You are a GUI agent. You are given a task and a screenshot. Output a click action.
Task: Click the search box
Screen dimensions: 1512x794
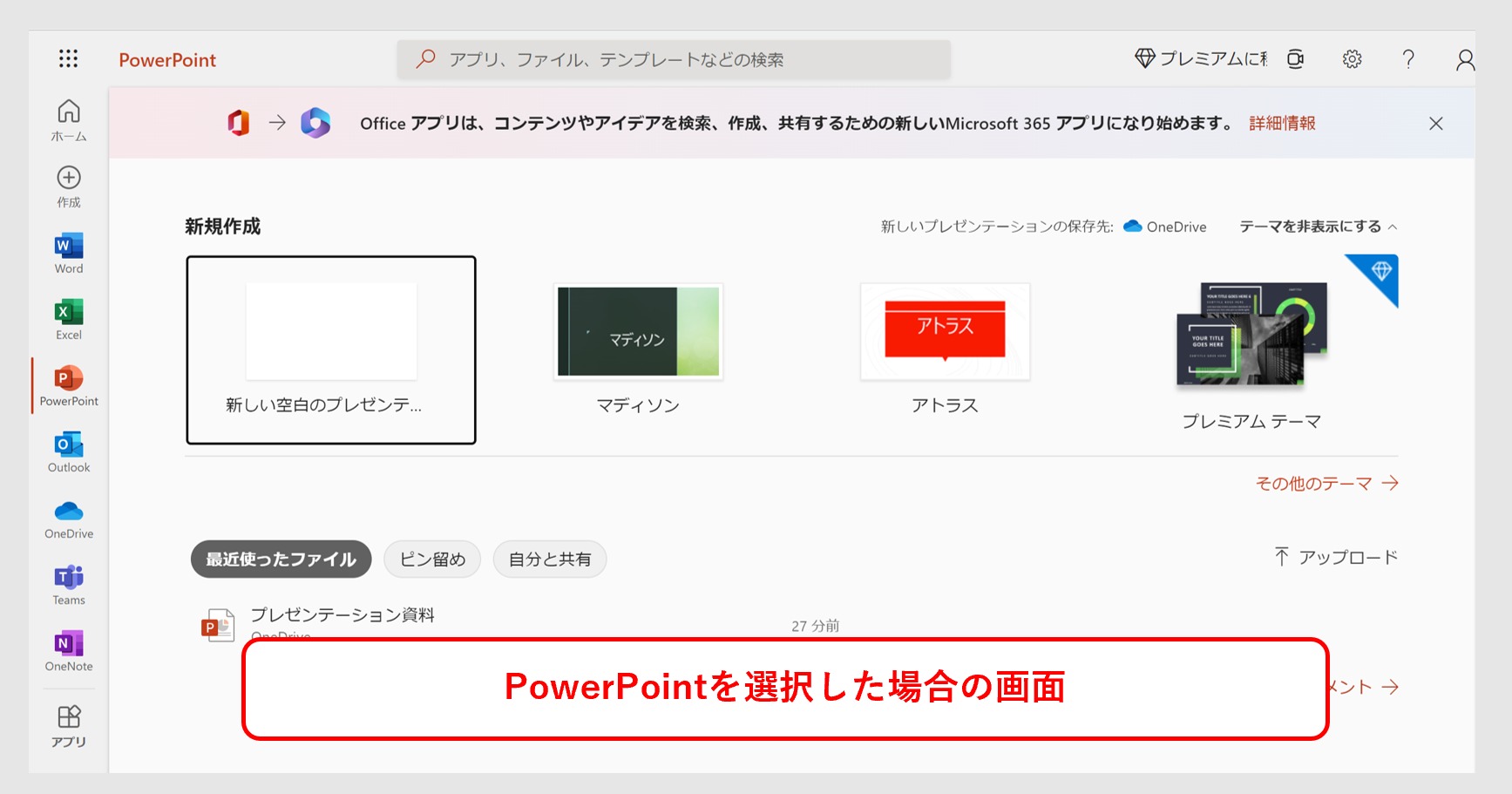(674, 59)
